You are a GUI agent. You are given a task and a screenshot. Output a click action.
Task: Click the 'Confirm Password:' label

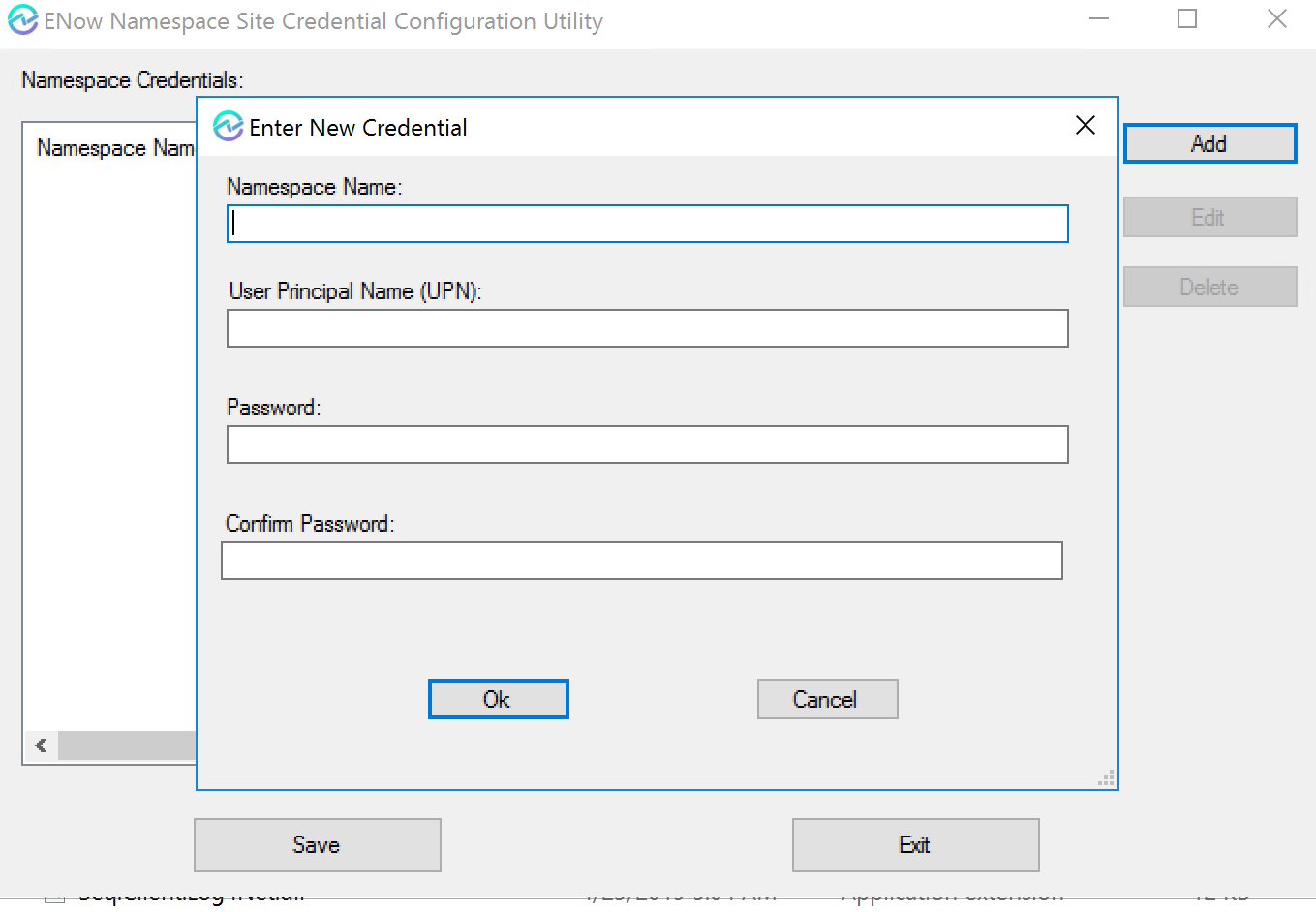coord(310,524)
